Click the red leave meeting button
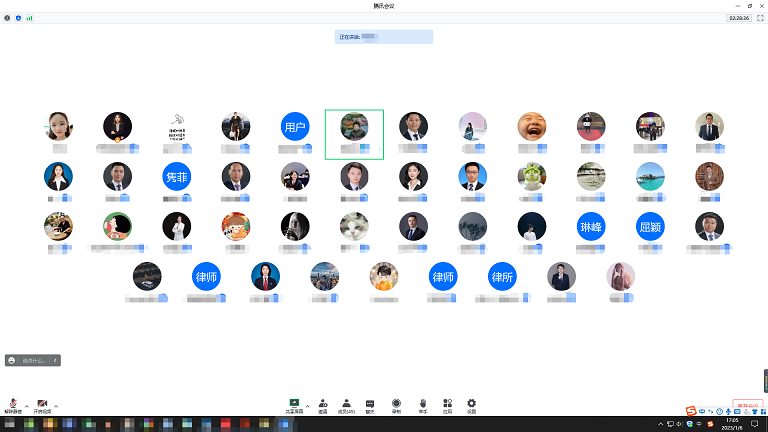This screenshot has height=432, width=768. click(x=747, y=405)
